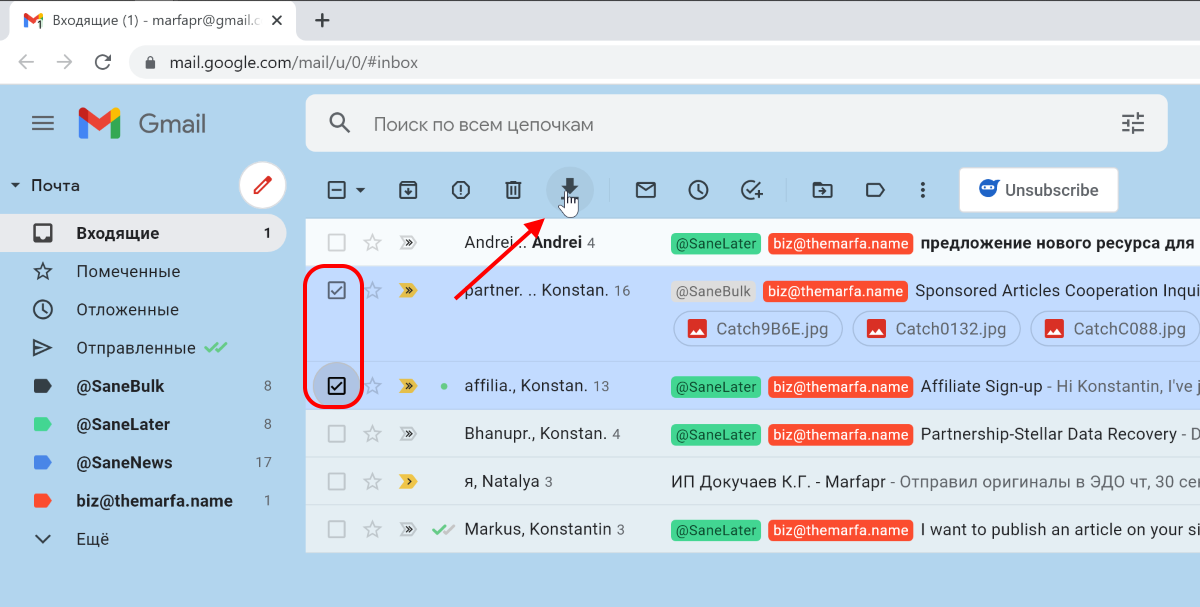Add selected messages to Tasks
Viewport: 1200px width, 607px height.
(751, 190)
